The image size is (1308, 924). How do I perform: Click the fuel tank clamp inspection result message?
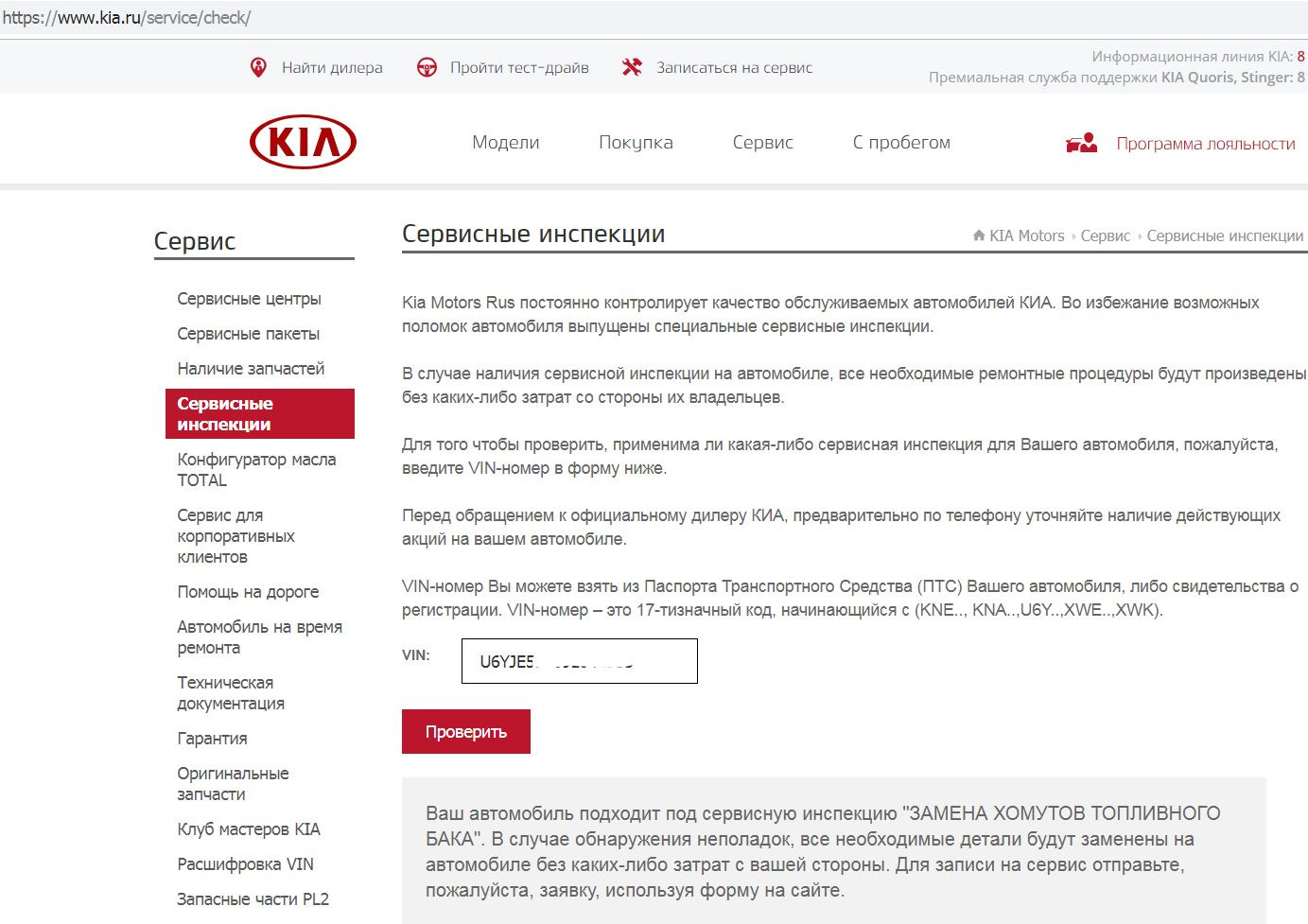[x=833, y=851]
